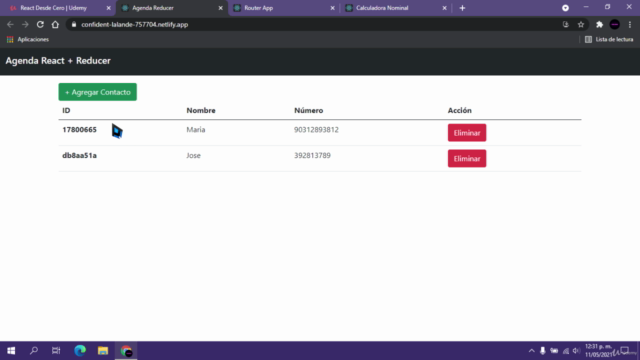Click the Acción column header
This screenshot has width=640, height=360.
tap(460, 111)
